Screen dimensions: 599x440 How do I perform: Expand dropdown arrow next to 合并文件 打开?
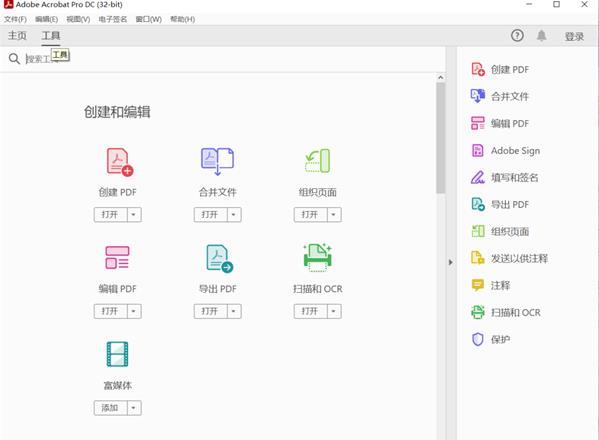[234, 215]
